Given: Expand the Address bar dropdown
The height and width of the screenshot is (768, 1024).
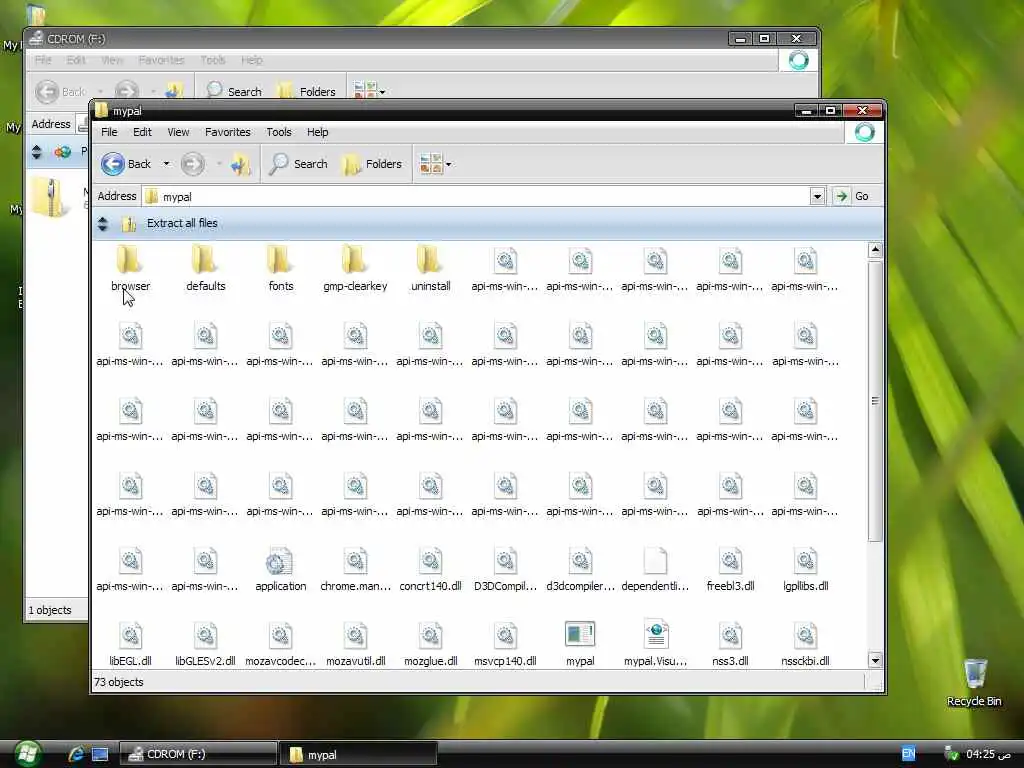Looking at the screenshot, I should tap(817, 196).
